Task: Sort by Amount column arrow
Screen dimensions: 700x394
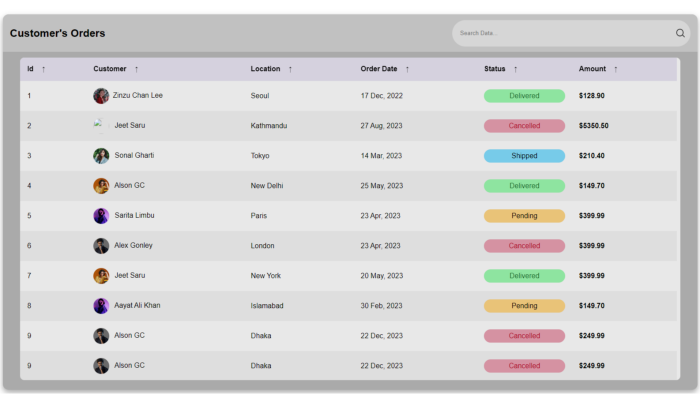Action: pyautogui.click(x=616, y=69)
